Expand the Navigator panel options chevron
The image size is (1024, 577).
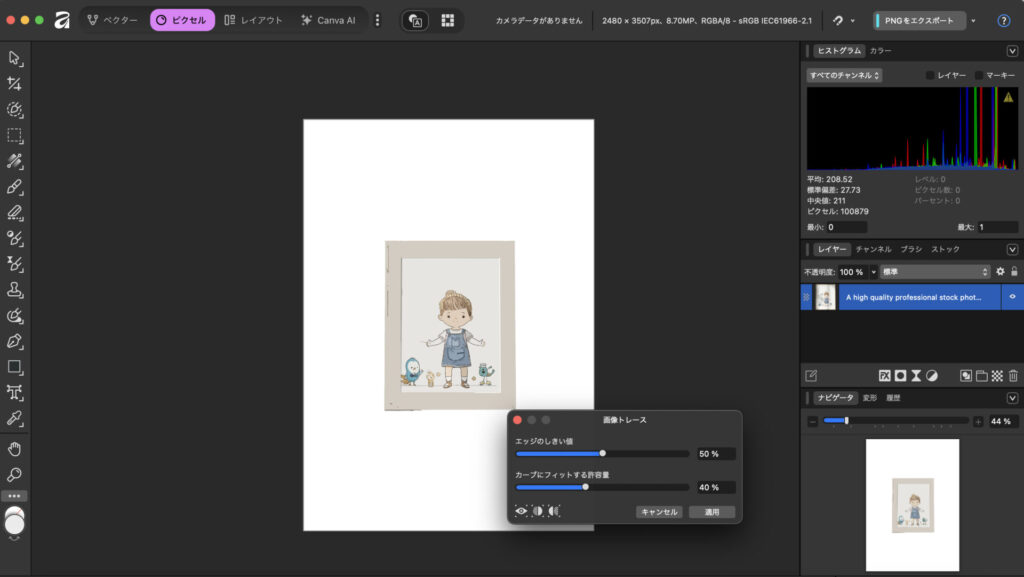[x=1012, y=398]
